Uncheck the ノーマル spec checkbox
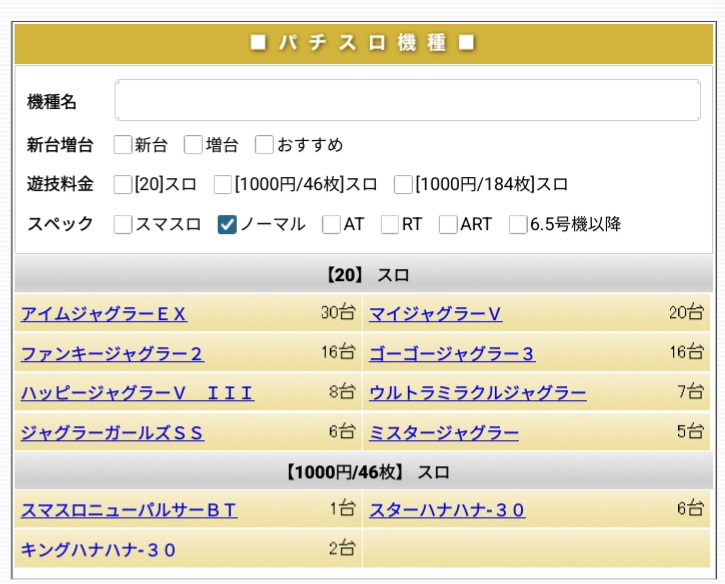This screenshot has height=584, width=725. [227, 224]
